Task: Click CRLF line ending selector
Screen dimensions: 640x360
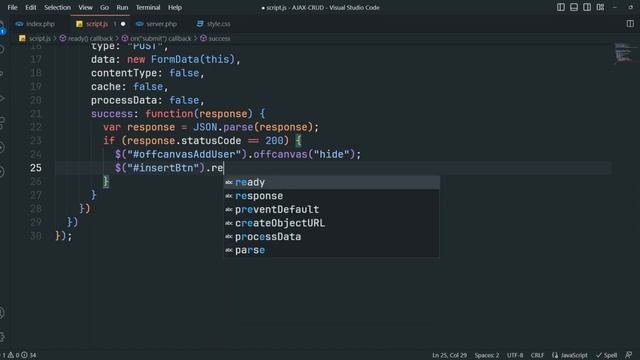Action: pos(537,355)
